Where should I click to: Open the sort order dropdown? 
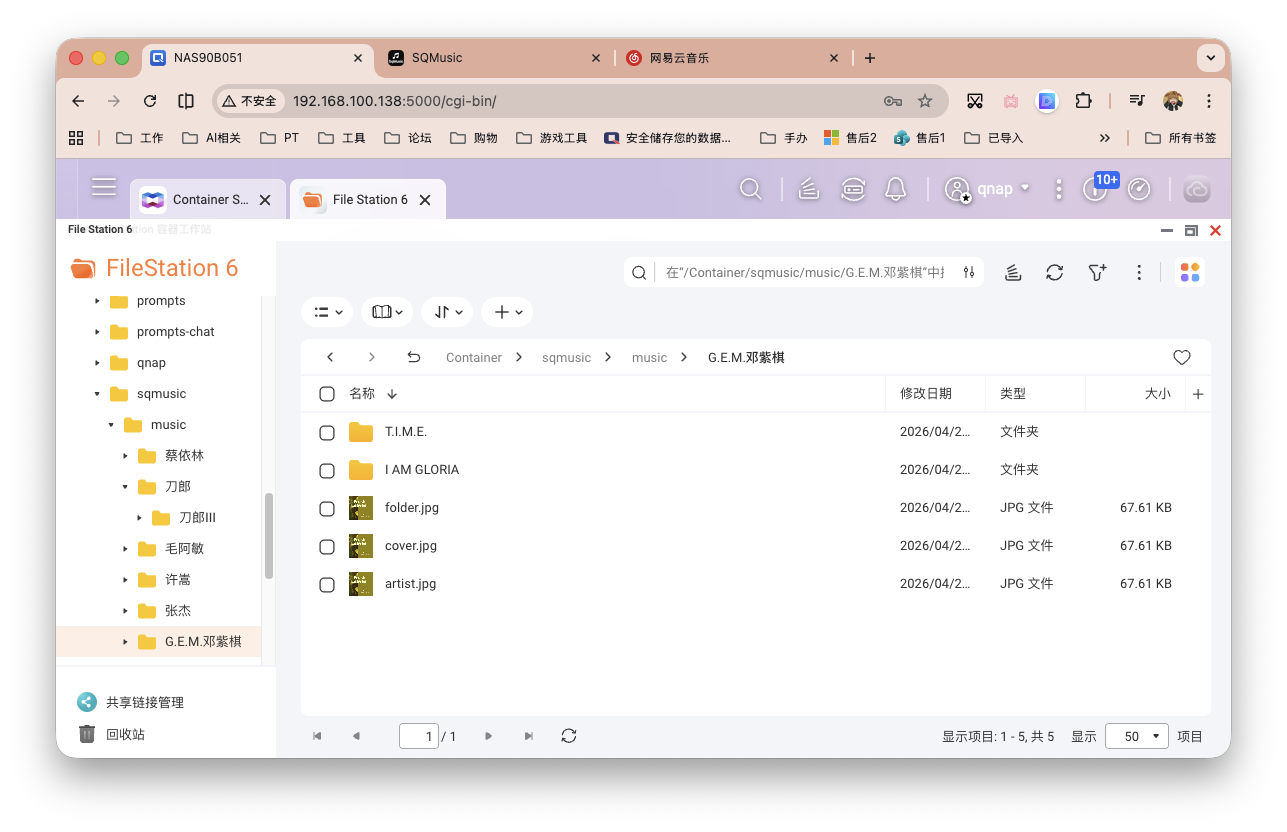447,311
